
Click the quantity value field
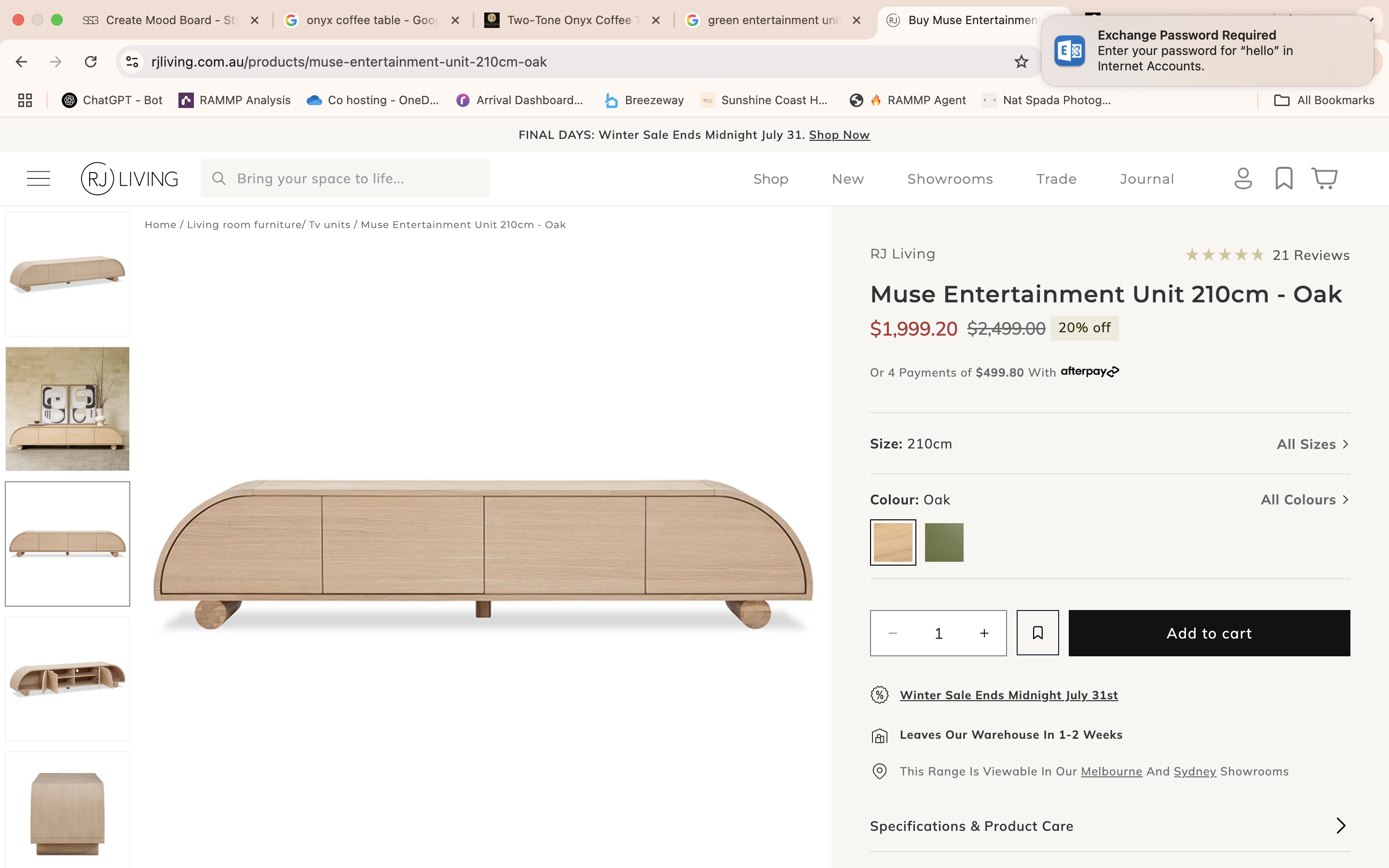(939, 633)
